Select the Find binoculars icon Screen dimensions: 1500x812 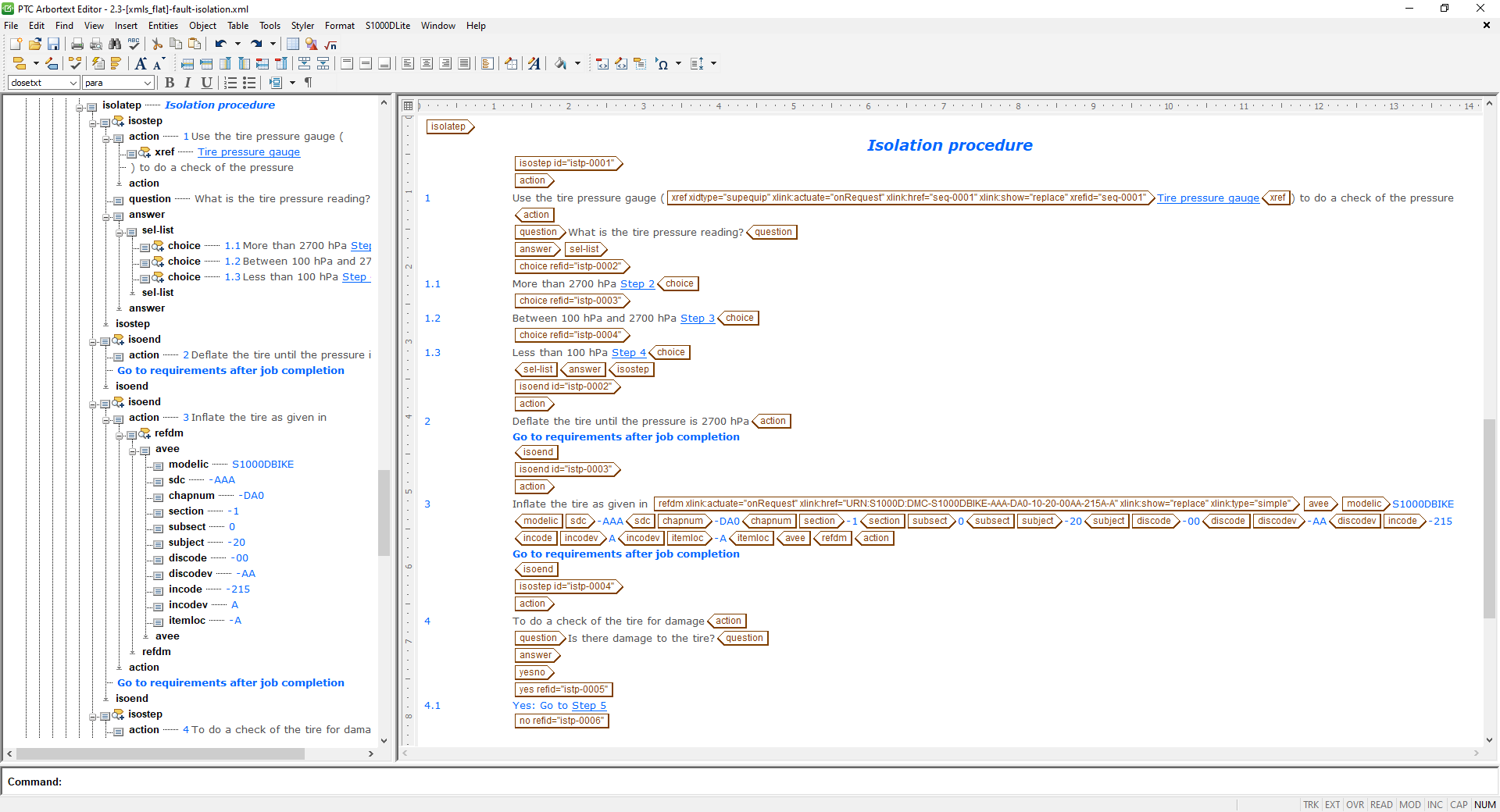coord(115,45)
